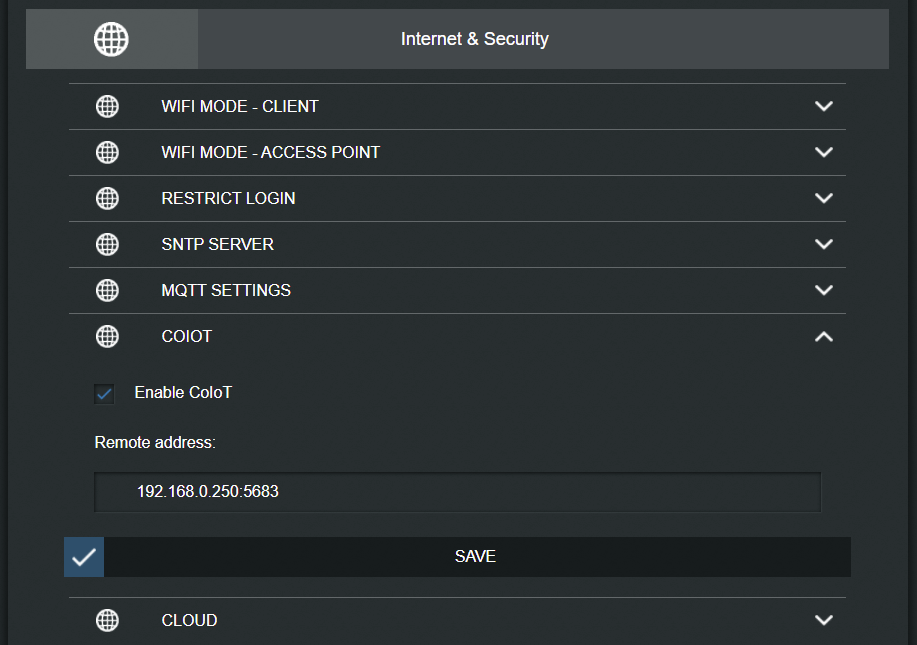Click the globe icon in Internet & Security header

pyautogui.click(x=111, y=39)
